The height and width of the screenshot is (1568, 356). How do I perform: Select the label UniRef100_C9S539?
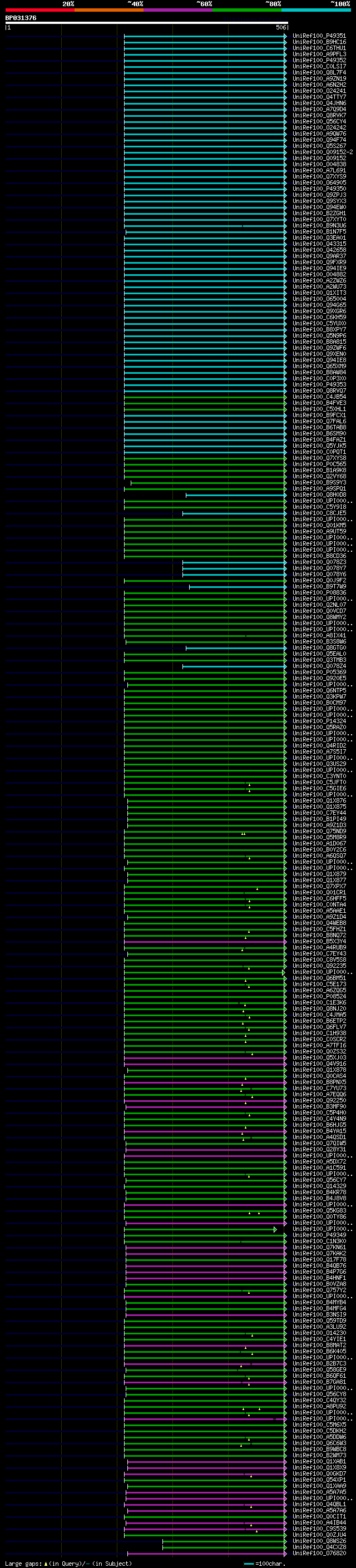tap(319, 1529)
